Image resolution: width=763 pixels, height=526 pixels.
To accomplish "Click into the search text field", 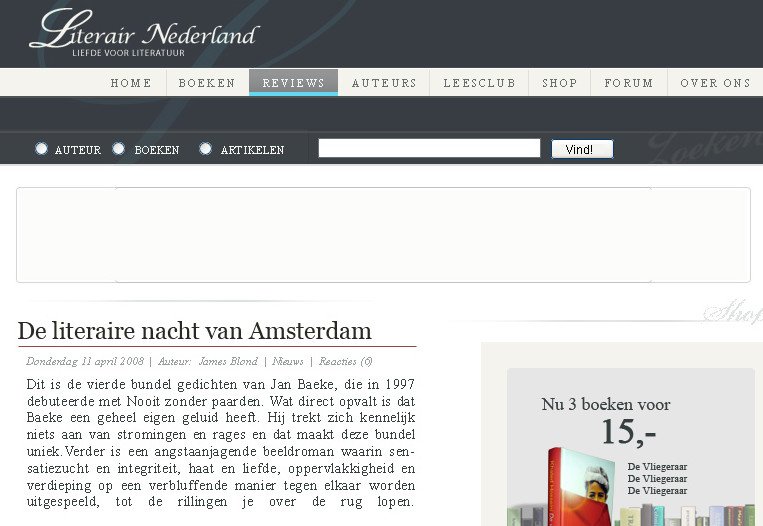I will pyautogui.click(x=429, y=149).
